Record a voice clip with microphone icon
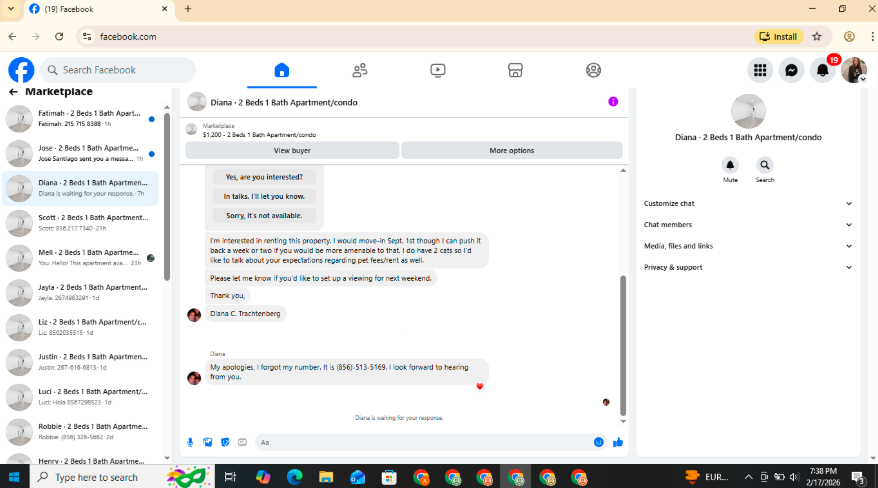The image size is (878, 488). 190,442
